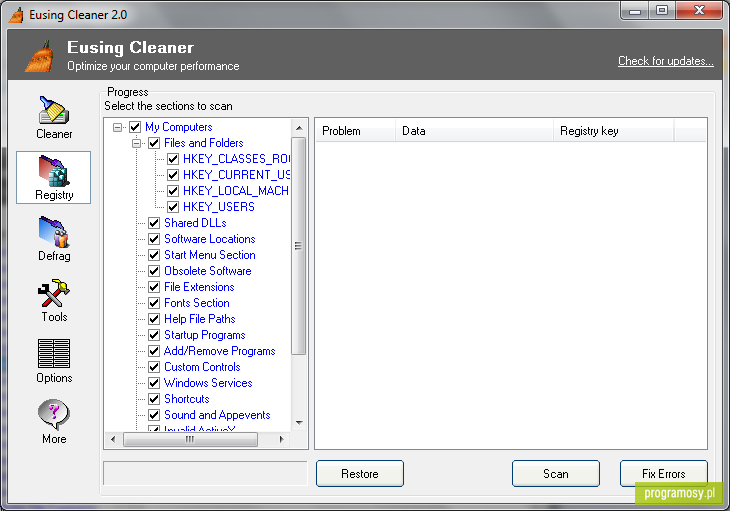Click the scan progress bar

pyautogui.click(x=205, y=474)
